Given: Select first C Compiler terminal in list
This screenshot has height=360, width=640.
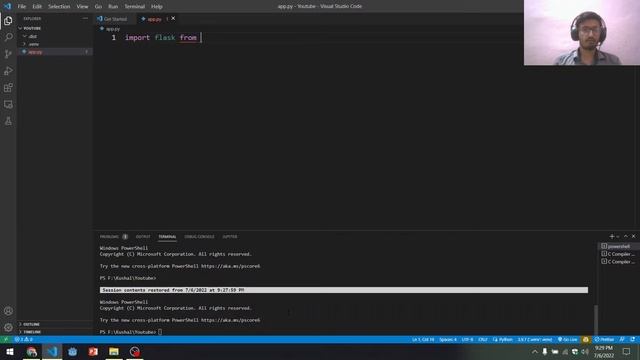Looking at the screenshot, I should pos(618,254).
